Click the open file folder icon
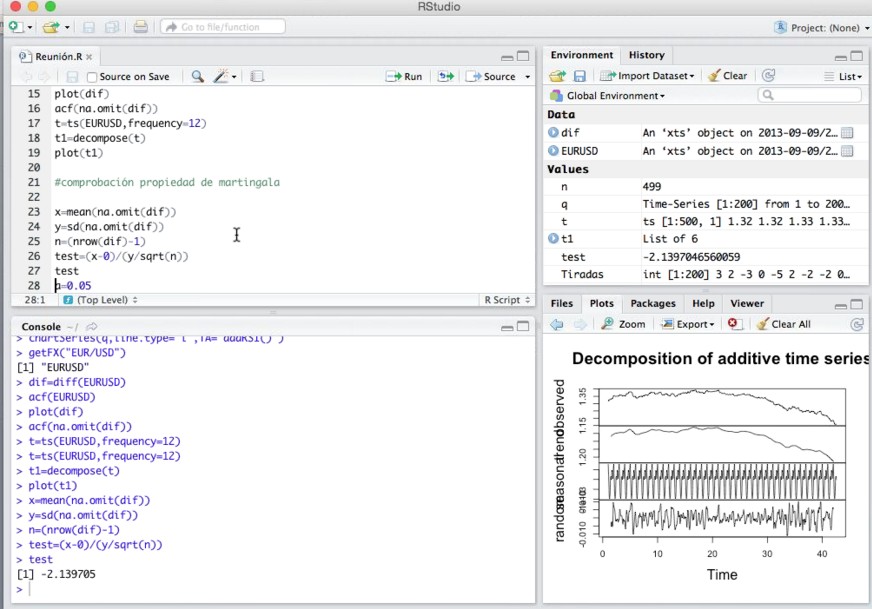This screenshot has width=872, height=609. click(x=51, y=27)
